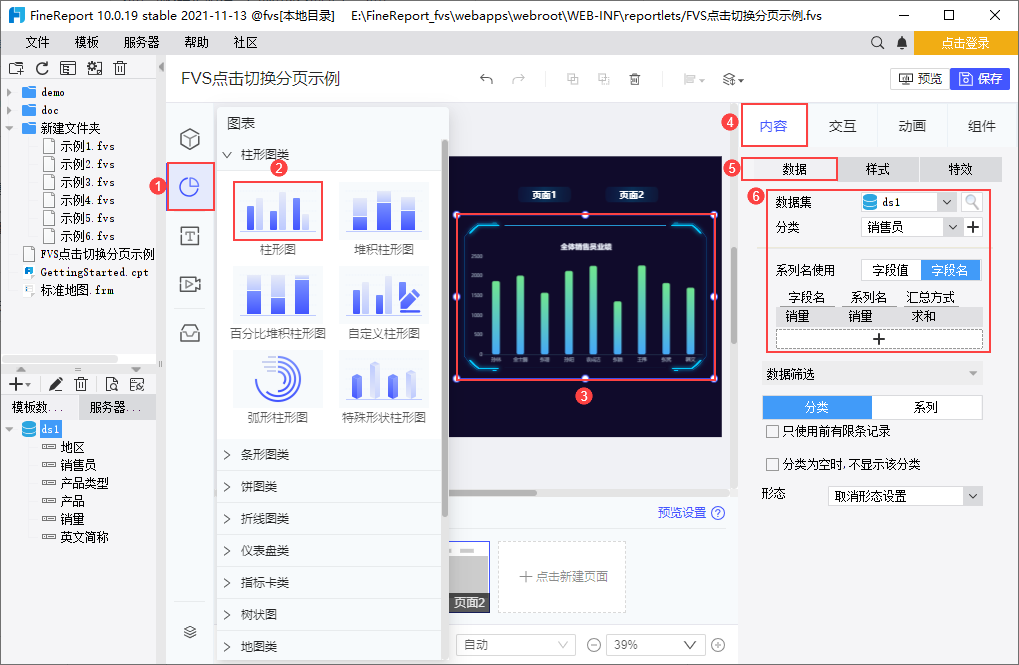Switch filter to 分类 toggle
The height and width of the screenshot is (665, 1019).
click(817, 408)
